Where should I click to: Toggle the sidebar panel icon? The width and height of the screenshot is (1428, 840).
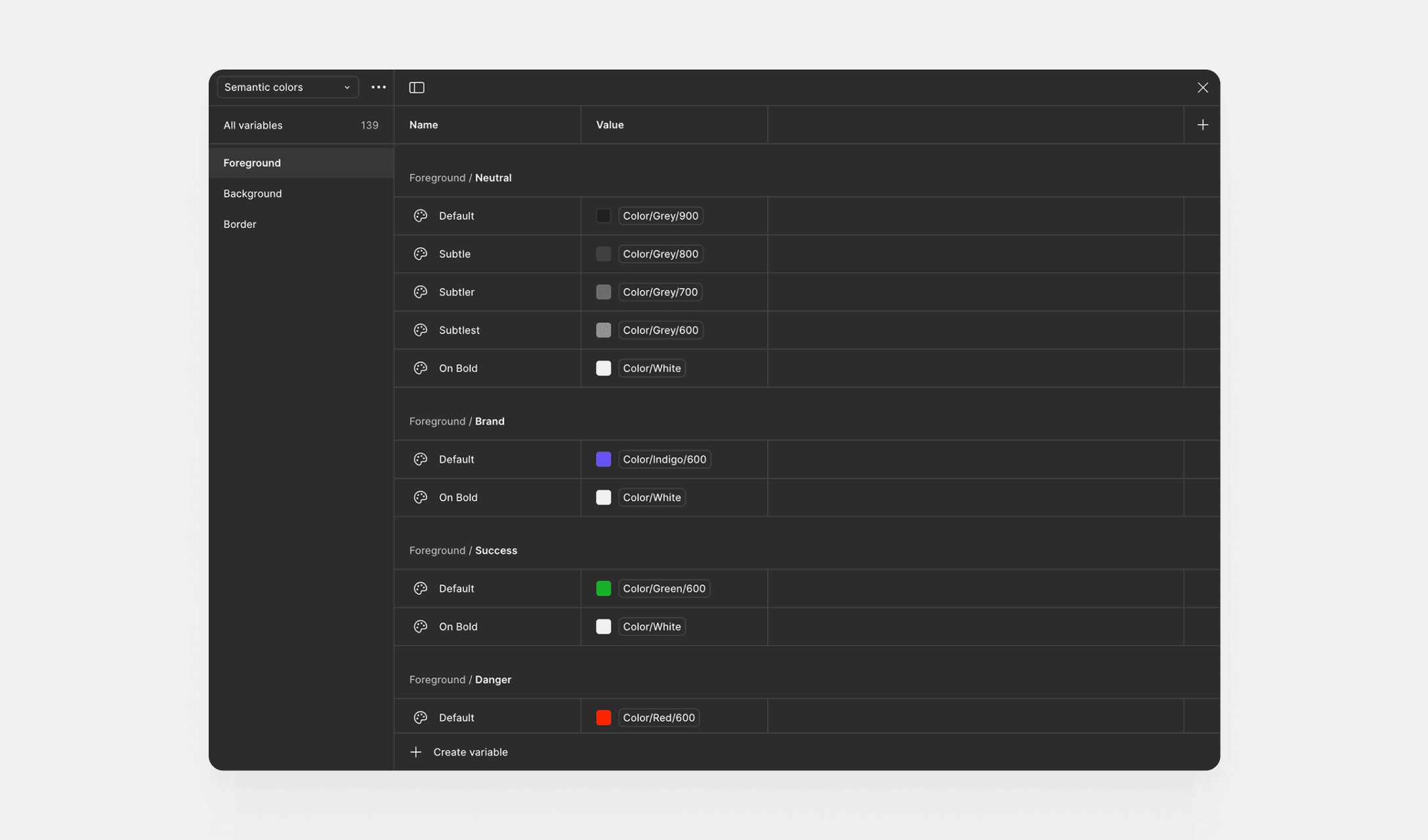(417, 87)
